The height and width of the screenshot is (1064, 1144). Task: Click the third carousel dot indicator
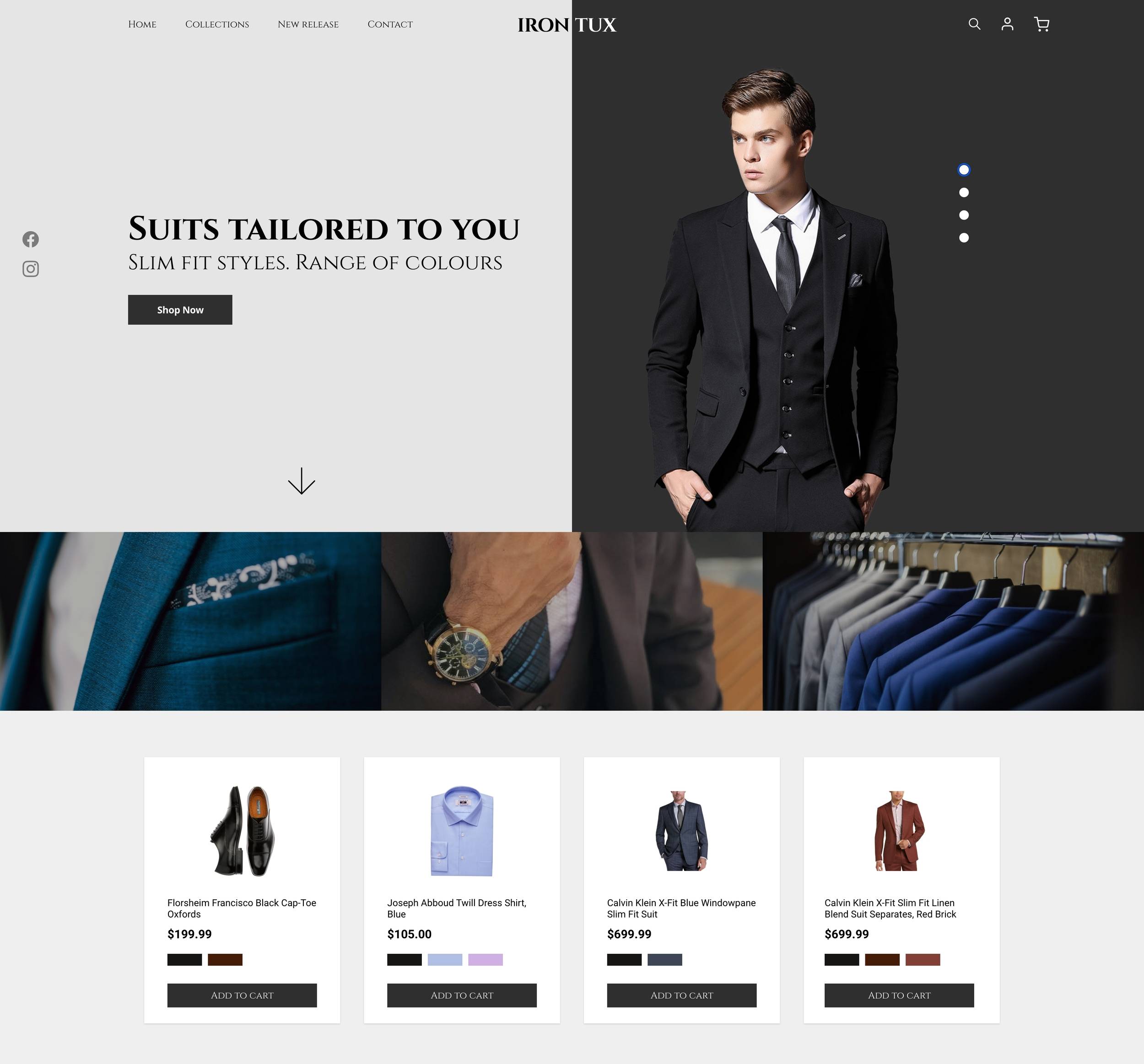[x=962, y=215]
